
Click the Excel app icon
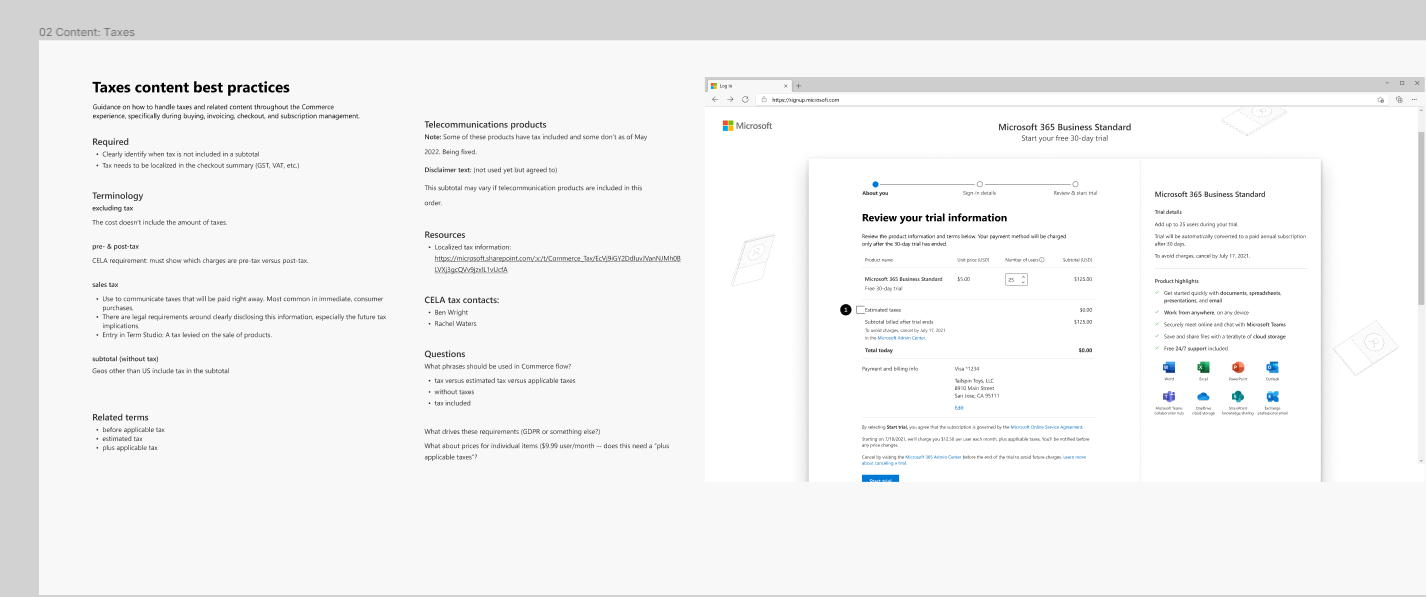point(1203,368)
